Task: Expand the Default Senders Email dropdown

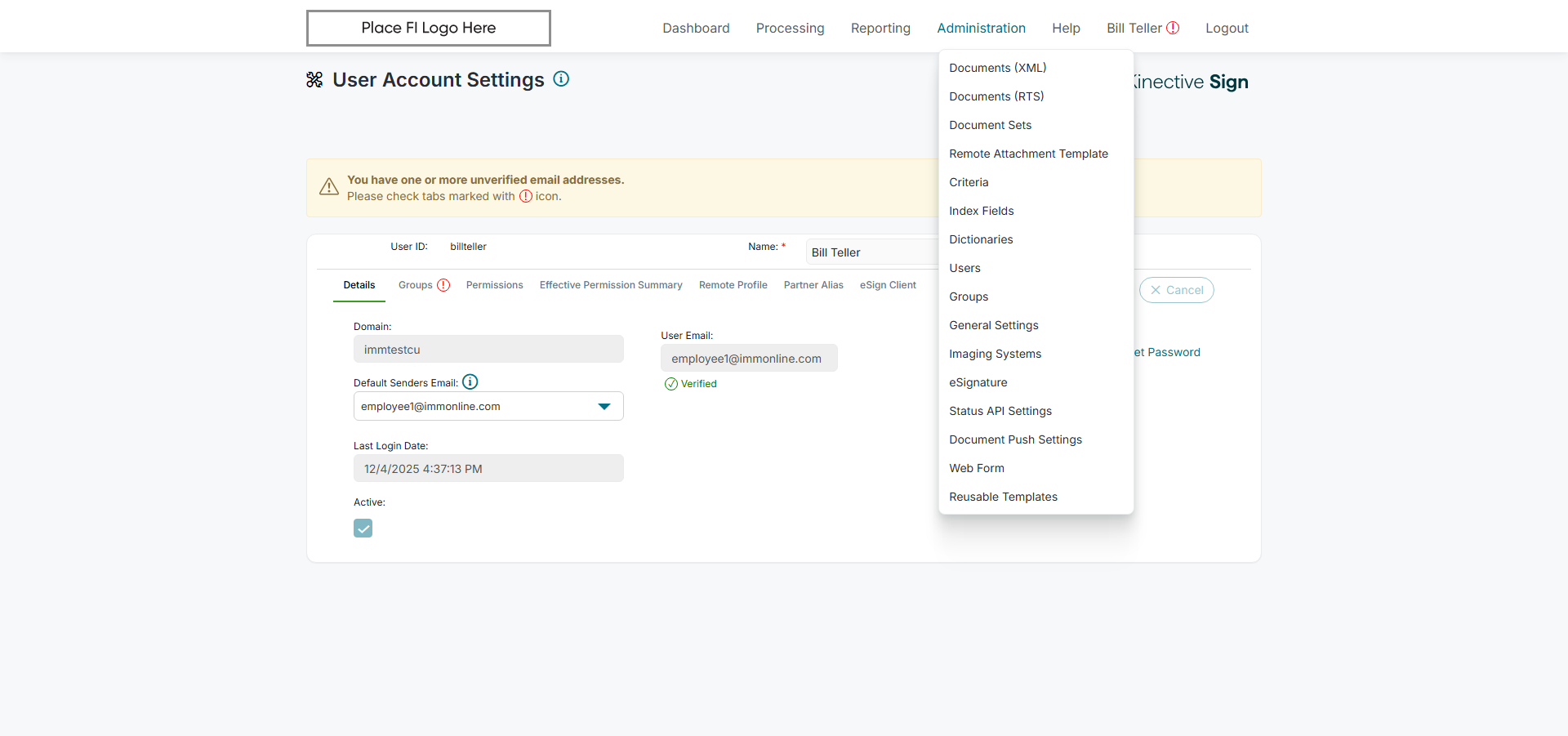Action: pyautogui.click(x=604, y=407)
